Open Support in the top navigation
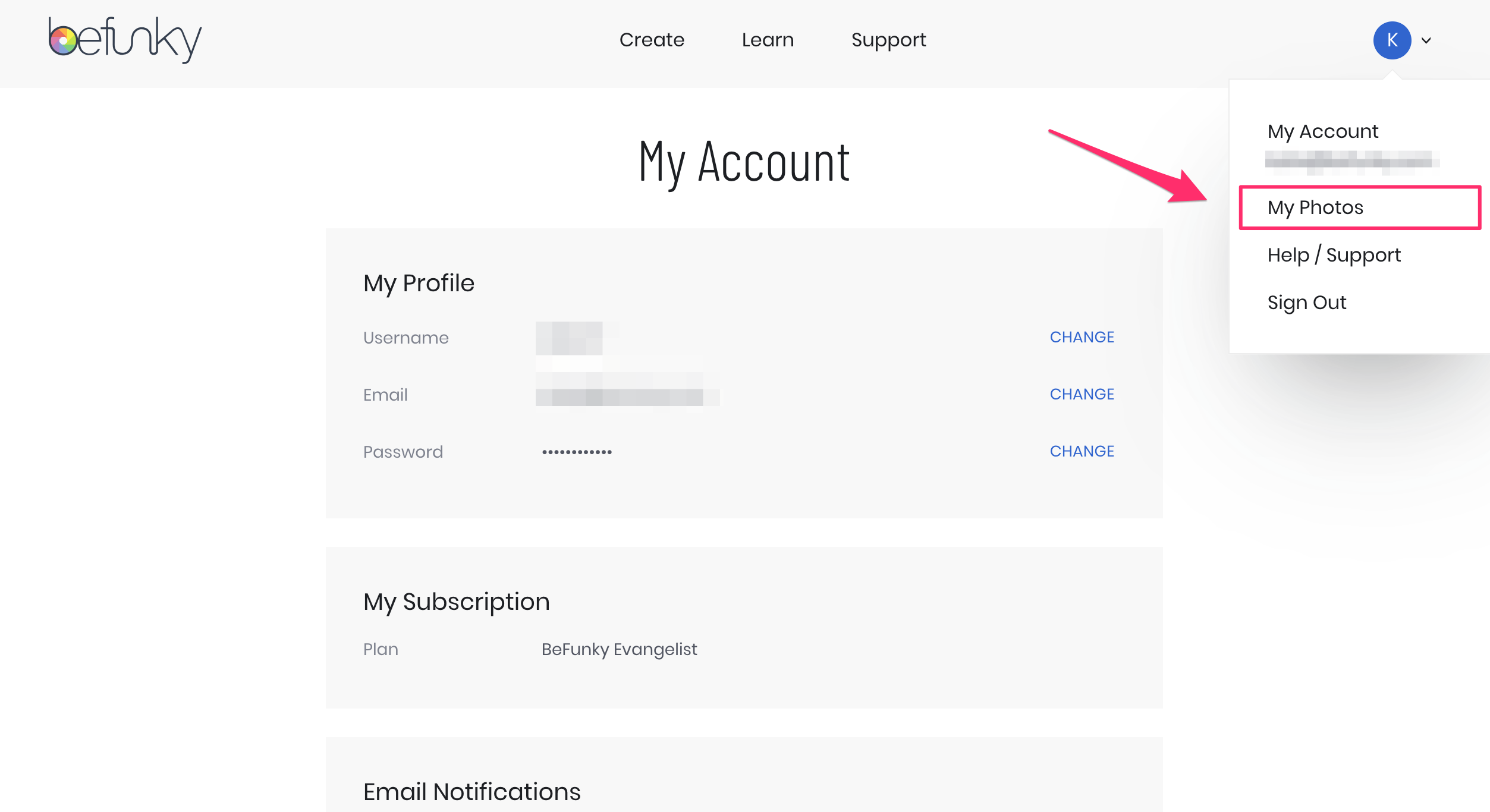1490x812 pixels. (888, 40)
